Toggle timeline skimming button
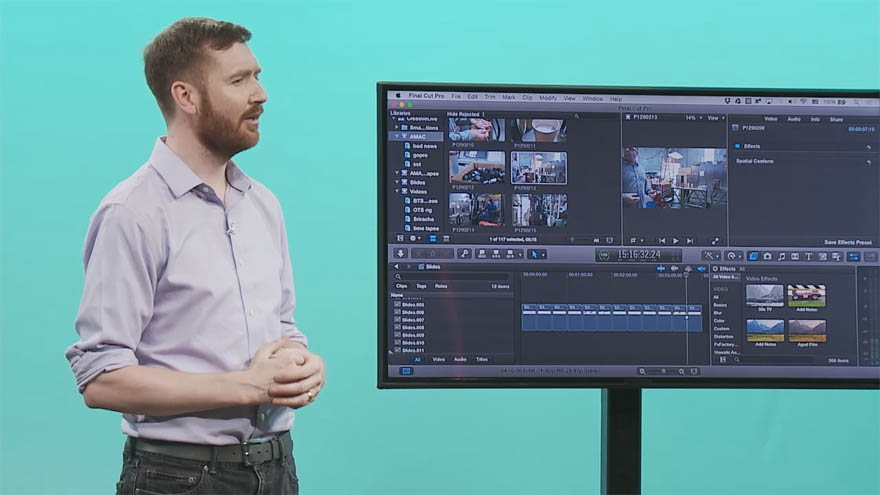Viewport: 880px width, 495px height. pos(661,269)
